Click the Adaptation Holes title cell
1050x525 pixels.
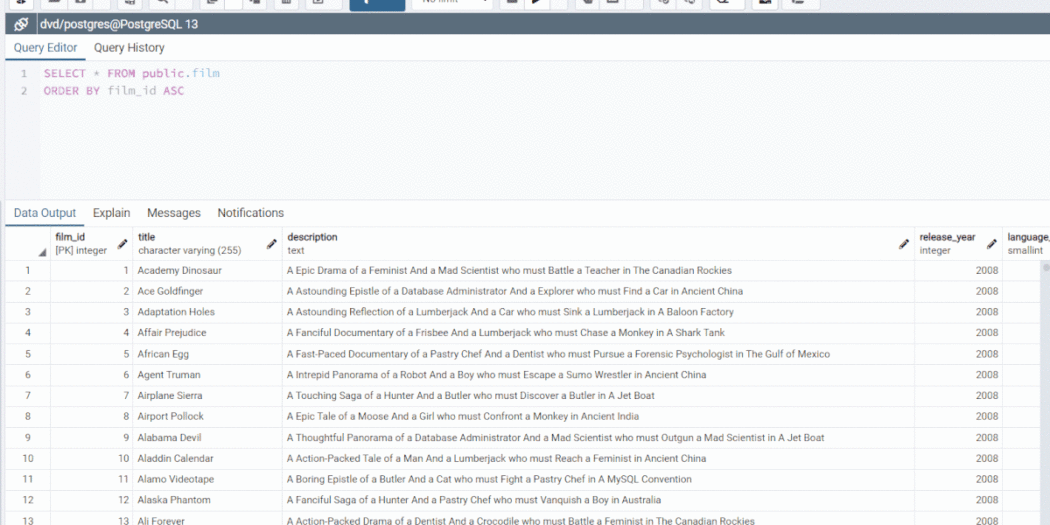tap(208, 312)
